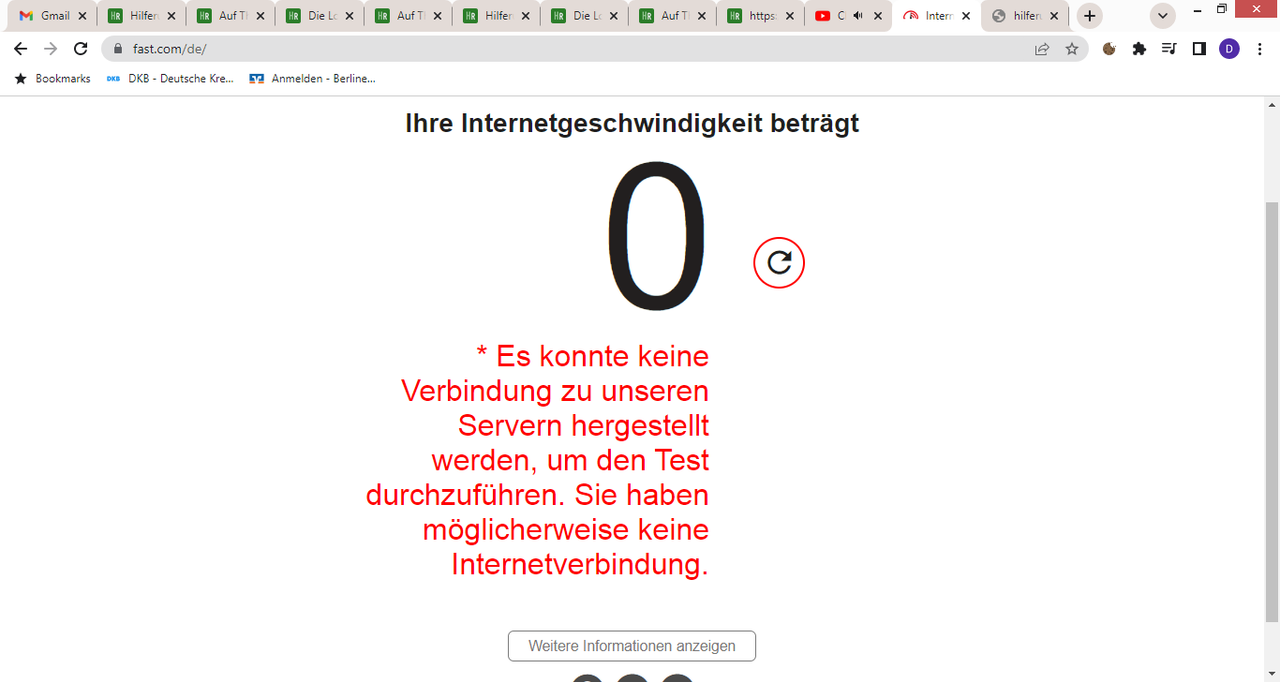The height and width of the screenshot is (682, 1280).
Task: Open the Anmelden - Berline... bookmark
Action: tap(313, 78)
